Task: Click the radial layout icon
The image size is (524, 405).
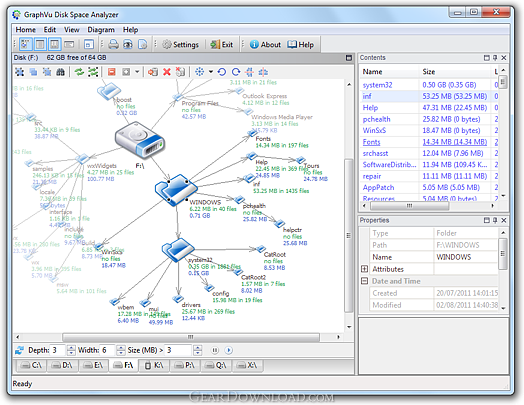Action: tap(200, 72)
